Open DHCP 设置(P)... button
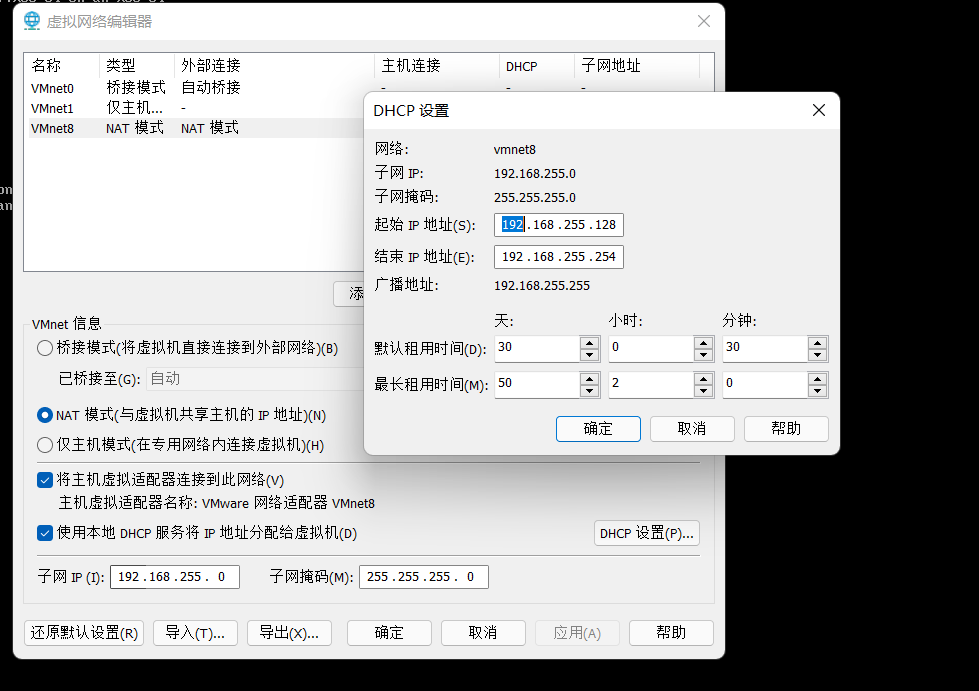 pos(646,533)
